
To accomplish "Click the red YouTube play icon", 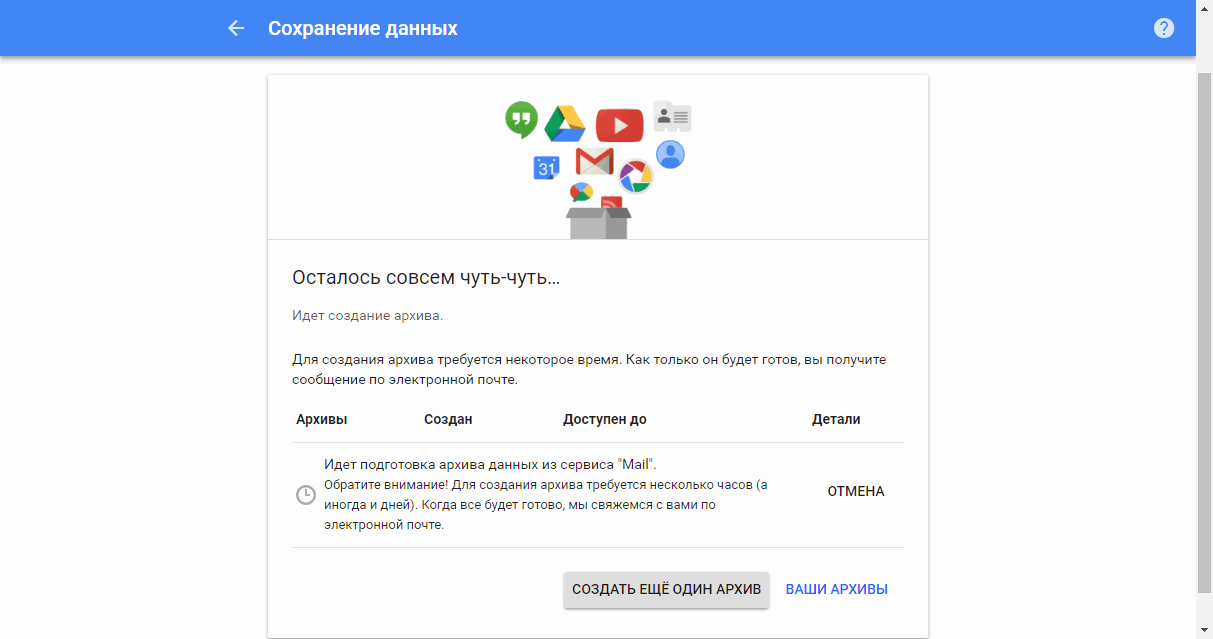I will coord(619,125).
